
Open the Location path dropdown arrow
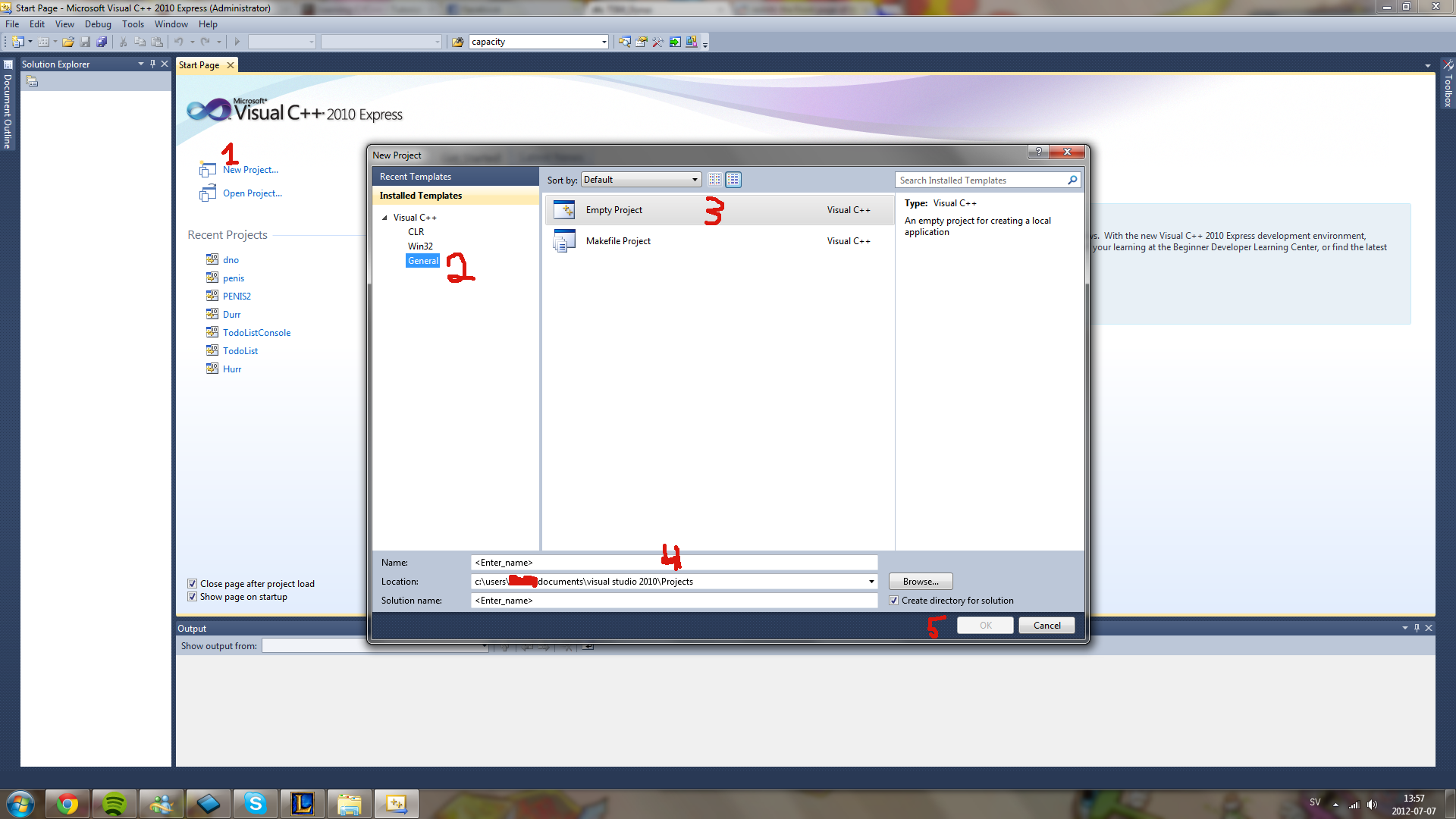(x=871, y=582)
